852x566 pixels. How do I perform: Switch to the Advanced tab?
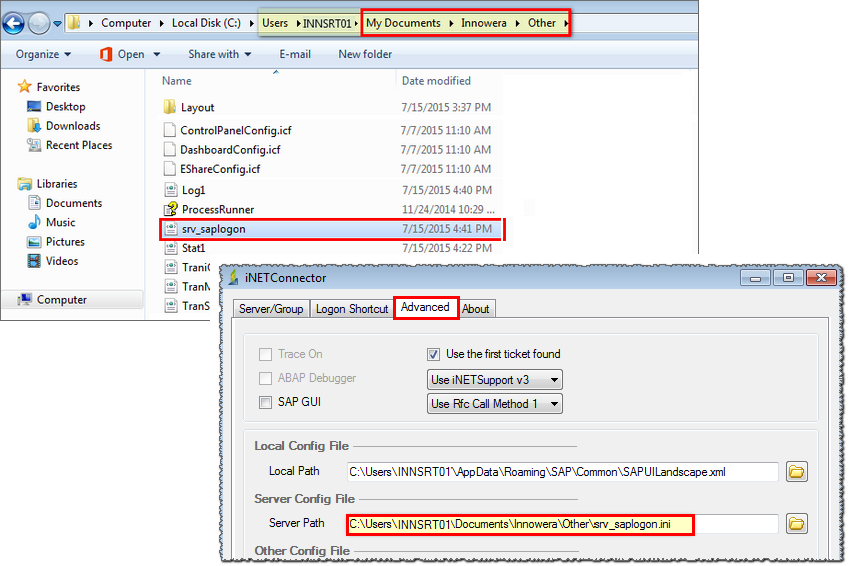click(x=425, y=307)
